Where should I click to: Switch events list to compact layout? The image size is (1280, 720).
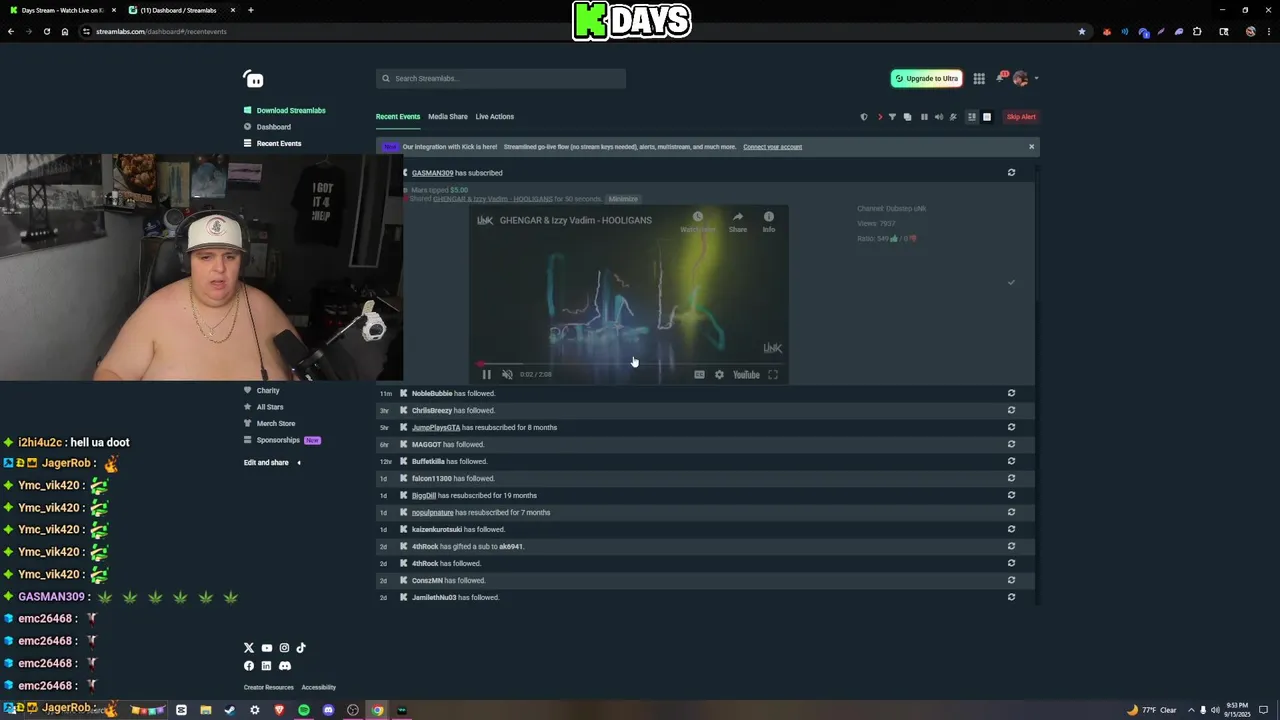coord(971,117)
